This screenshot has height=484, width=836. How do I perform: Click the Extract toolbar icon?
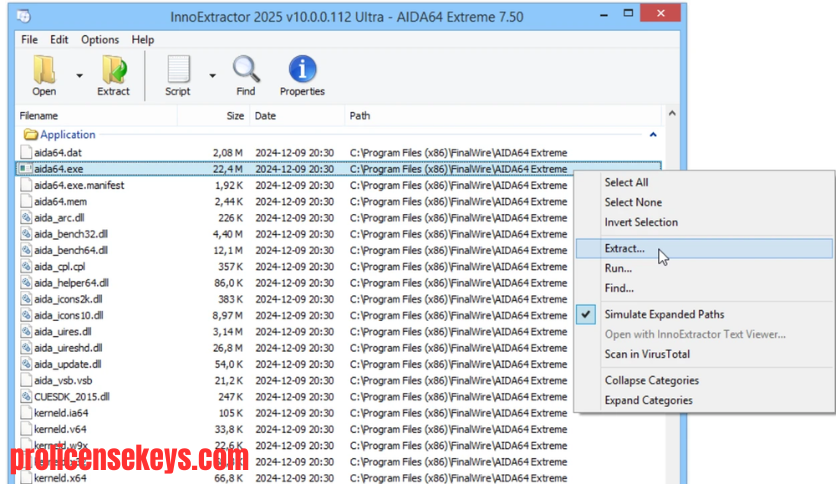coord(114,70)
